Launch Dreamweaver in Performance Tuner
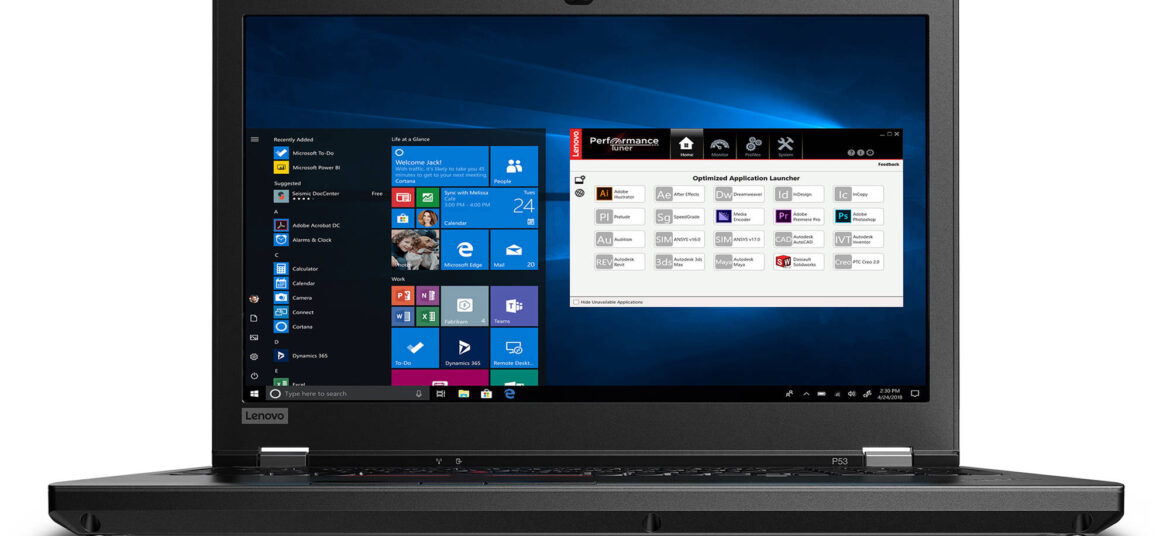1170x536 pixels. tap(739, 194)
